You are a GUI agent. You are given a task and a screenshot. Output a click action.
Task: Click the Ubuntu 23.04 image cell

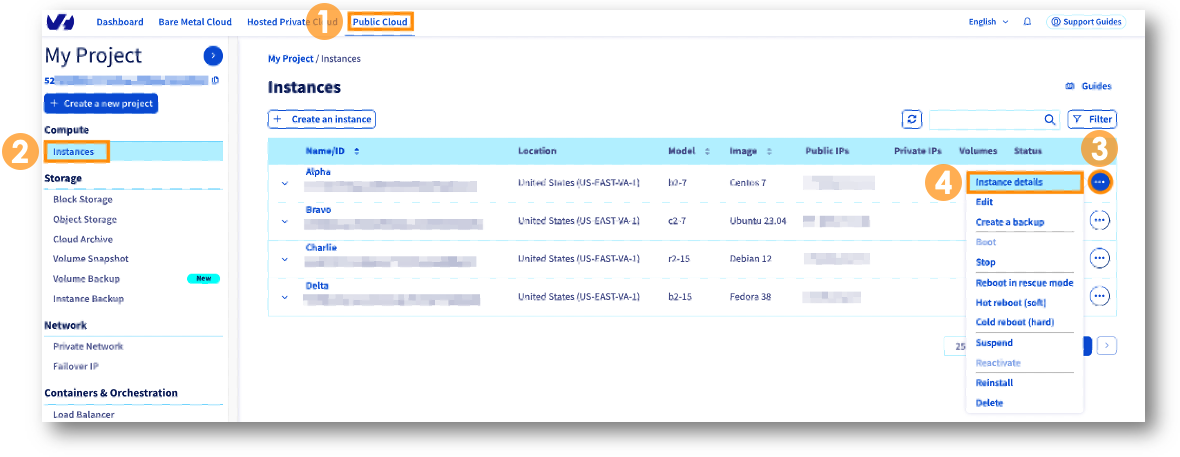click(x=758, y=221)
